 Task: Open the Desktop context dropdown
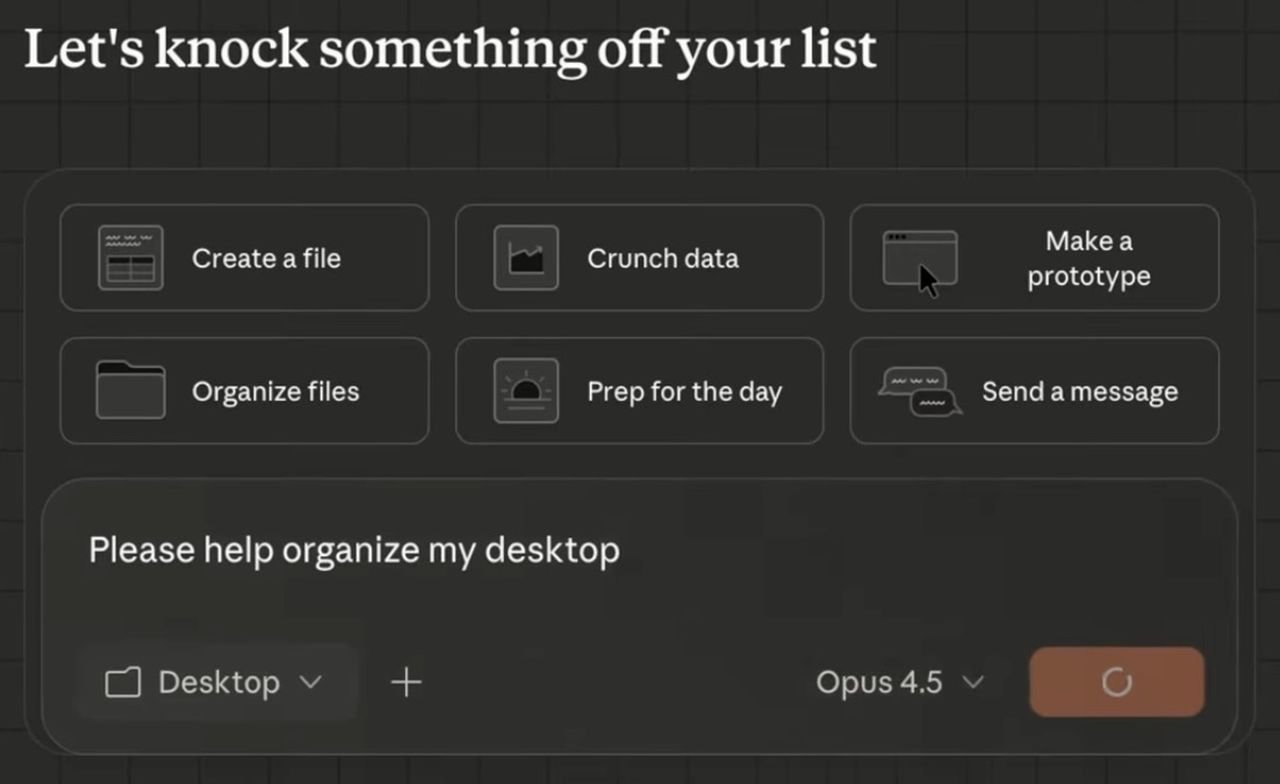[x=216, y=682]
